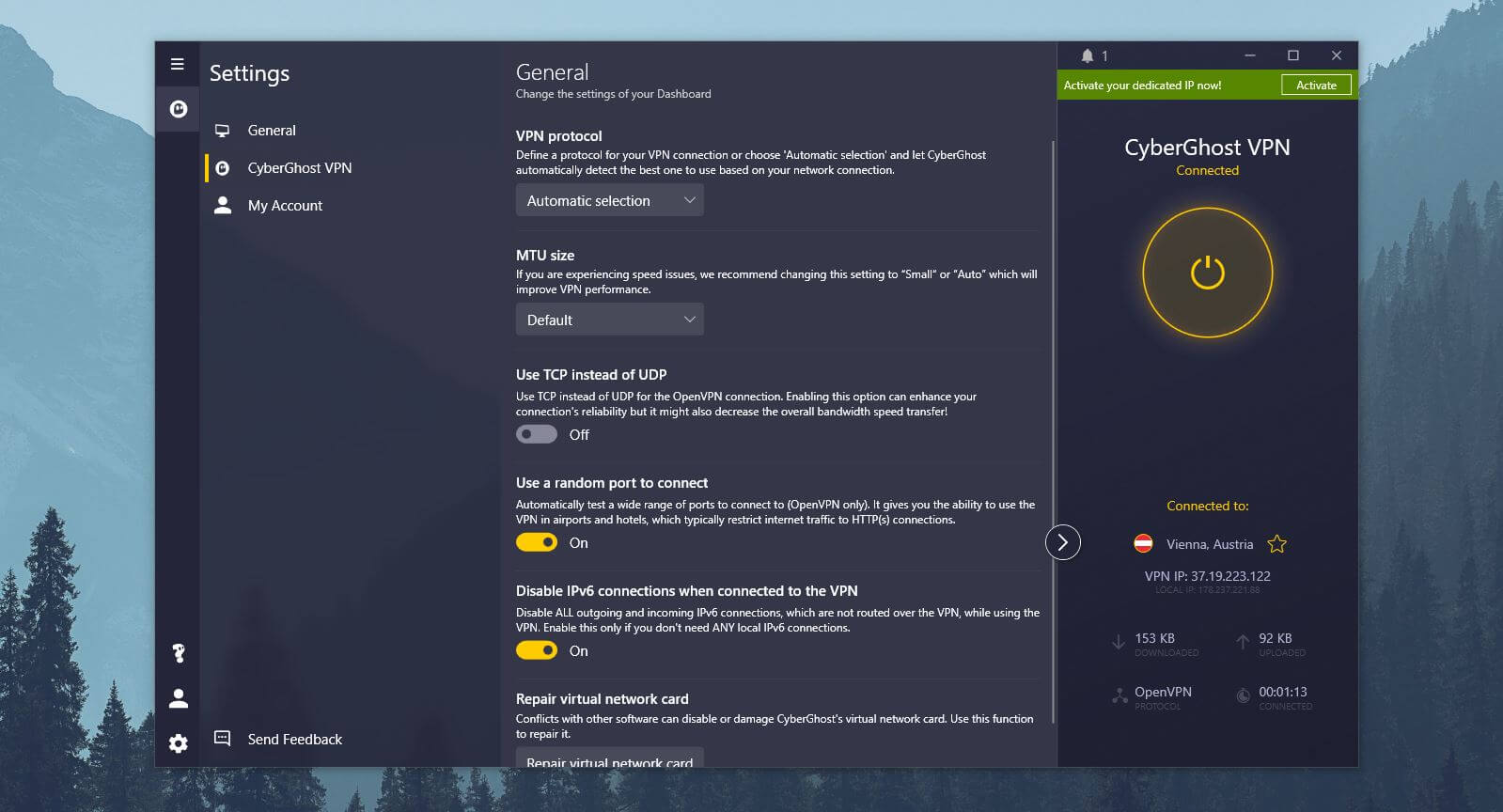
Task: Open the MTU size Default dropdown
Action: tap(610, 320)
